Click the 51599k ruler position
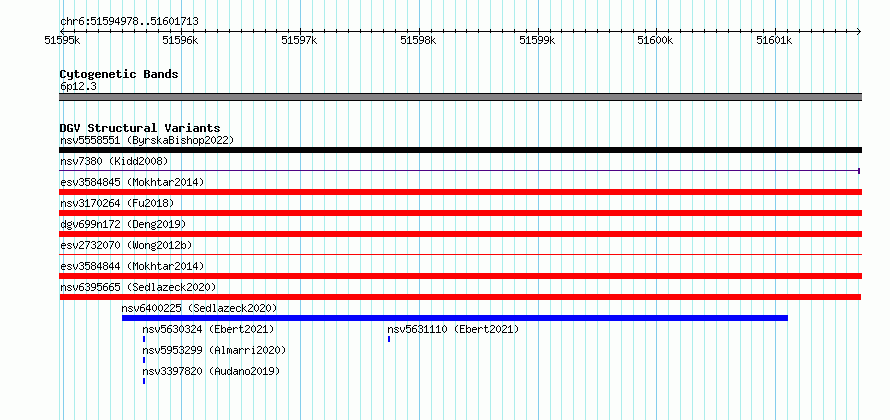 [537, 40]
